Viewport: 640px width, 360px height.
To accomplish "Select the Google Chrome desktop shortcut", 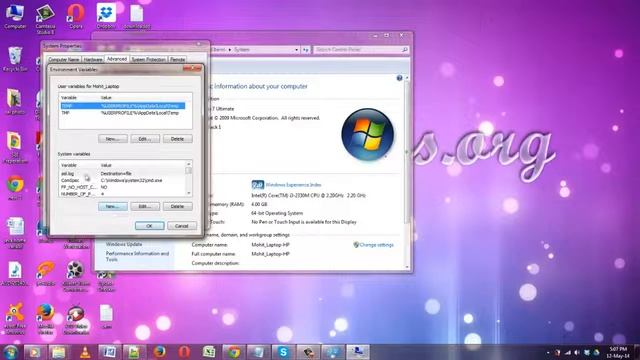I will click(15, 188).
